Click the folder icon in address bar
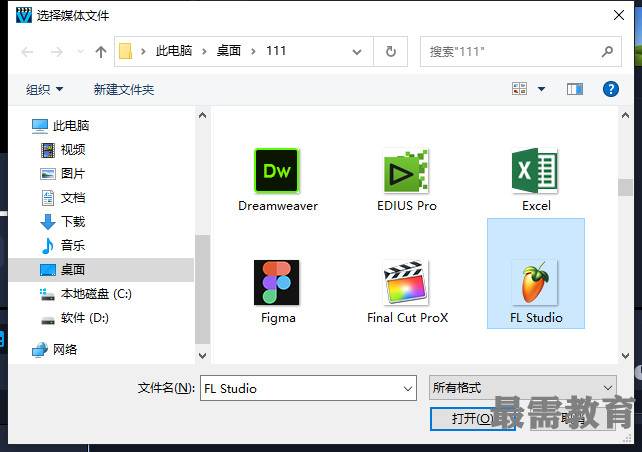Image resolution: width=642 pixels, height=452 pixels. (125, 52)
